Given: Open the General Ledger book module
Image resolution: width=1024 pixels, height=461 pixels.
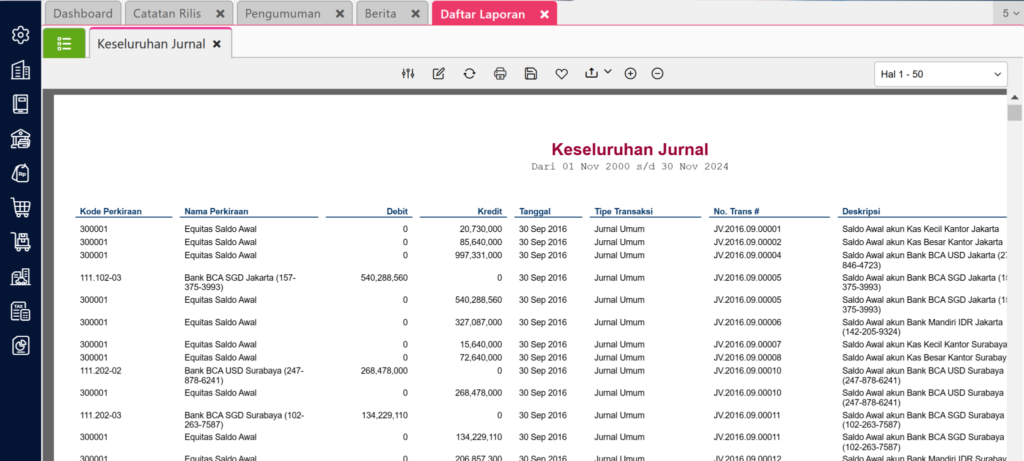Looking at the screenshot, I should click(21, 104).
